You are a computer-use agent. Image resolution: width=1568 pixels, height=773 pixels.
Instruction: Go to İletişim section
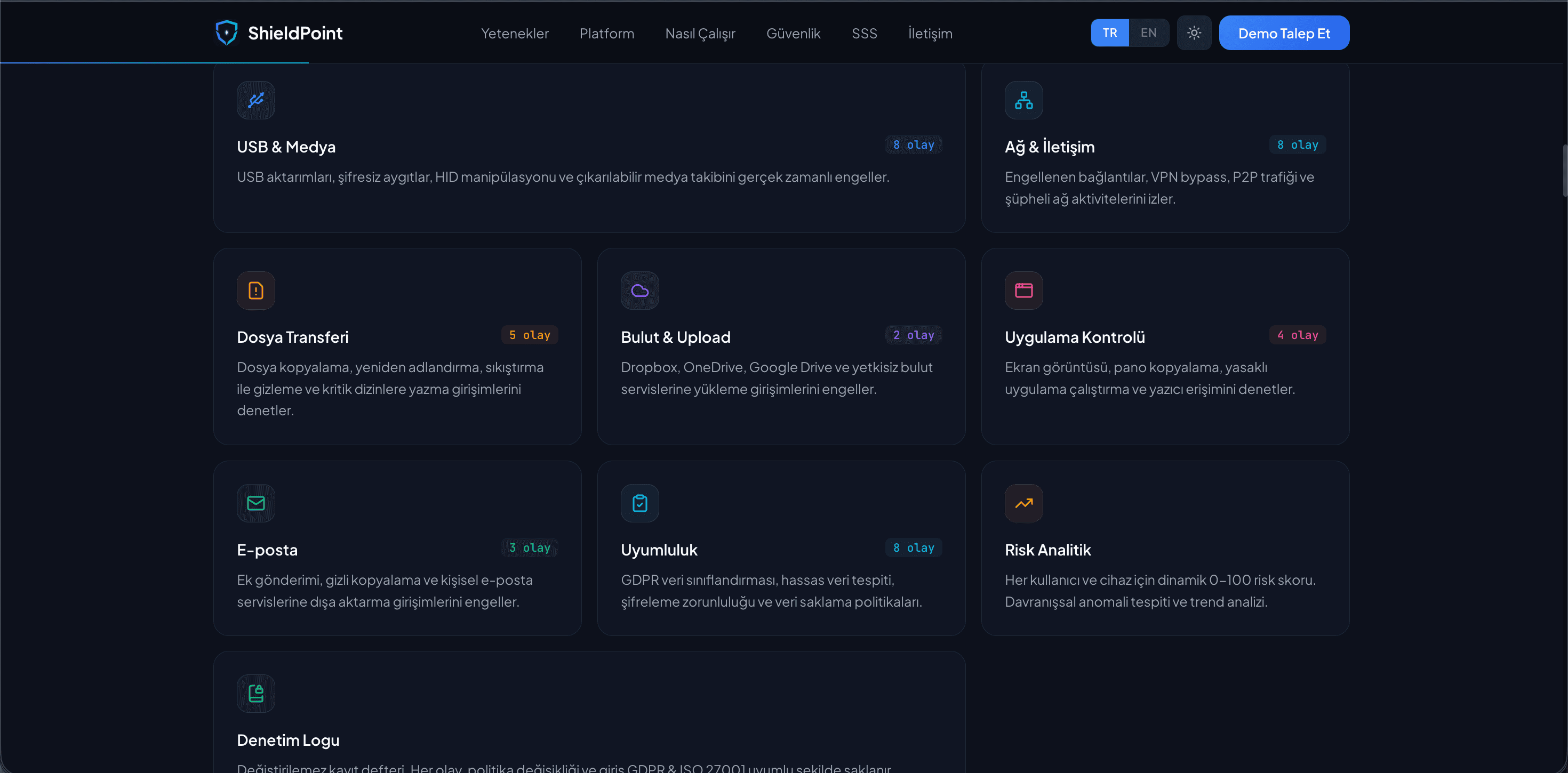[x=930, y=34]
